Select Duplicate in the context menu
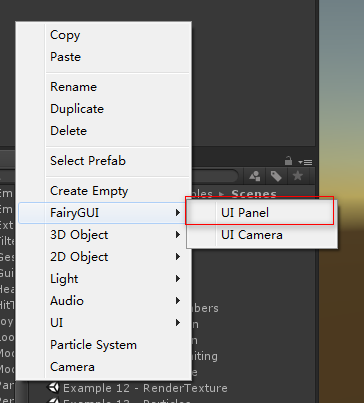Image resolution: width=364 pixels, height=403 pixels. 104,109
